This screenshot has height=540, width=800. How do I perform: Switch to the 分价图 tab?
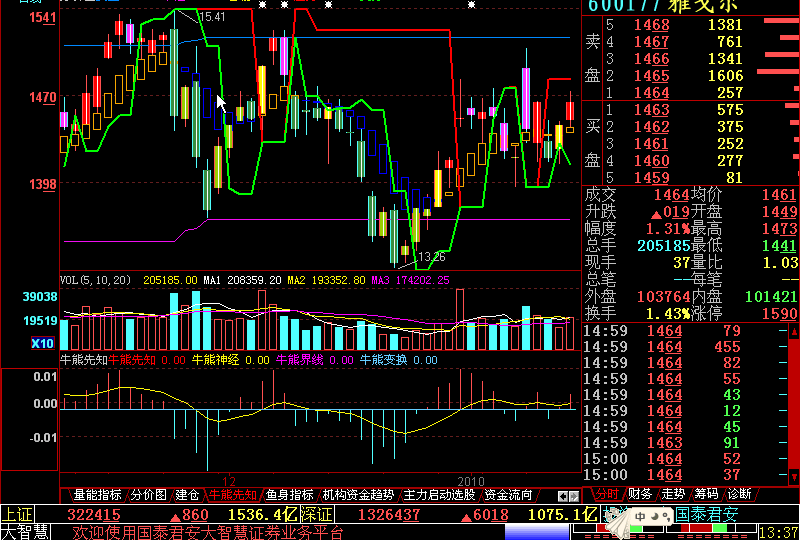148,495
